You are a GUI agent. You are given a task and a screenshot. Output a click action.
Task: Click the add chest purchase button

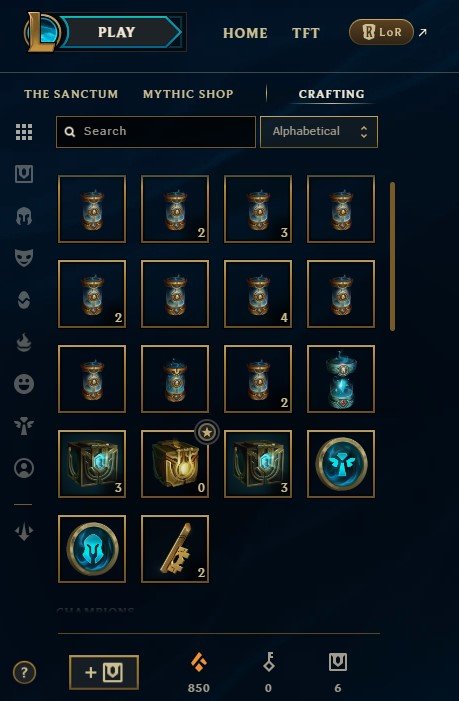104,672
